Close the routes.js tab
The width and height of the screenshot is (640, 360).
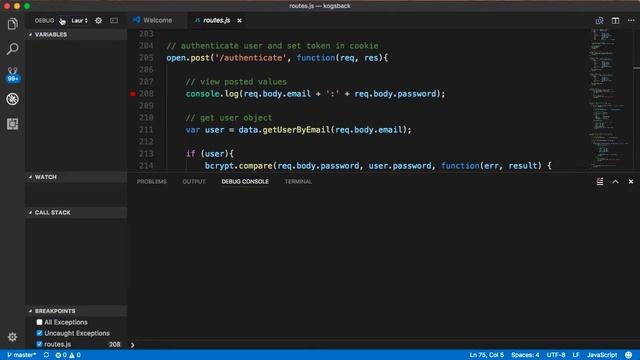tap(239, 20)
